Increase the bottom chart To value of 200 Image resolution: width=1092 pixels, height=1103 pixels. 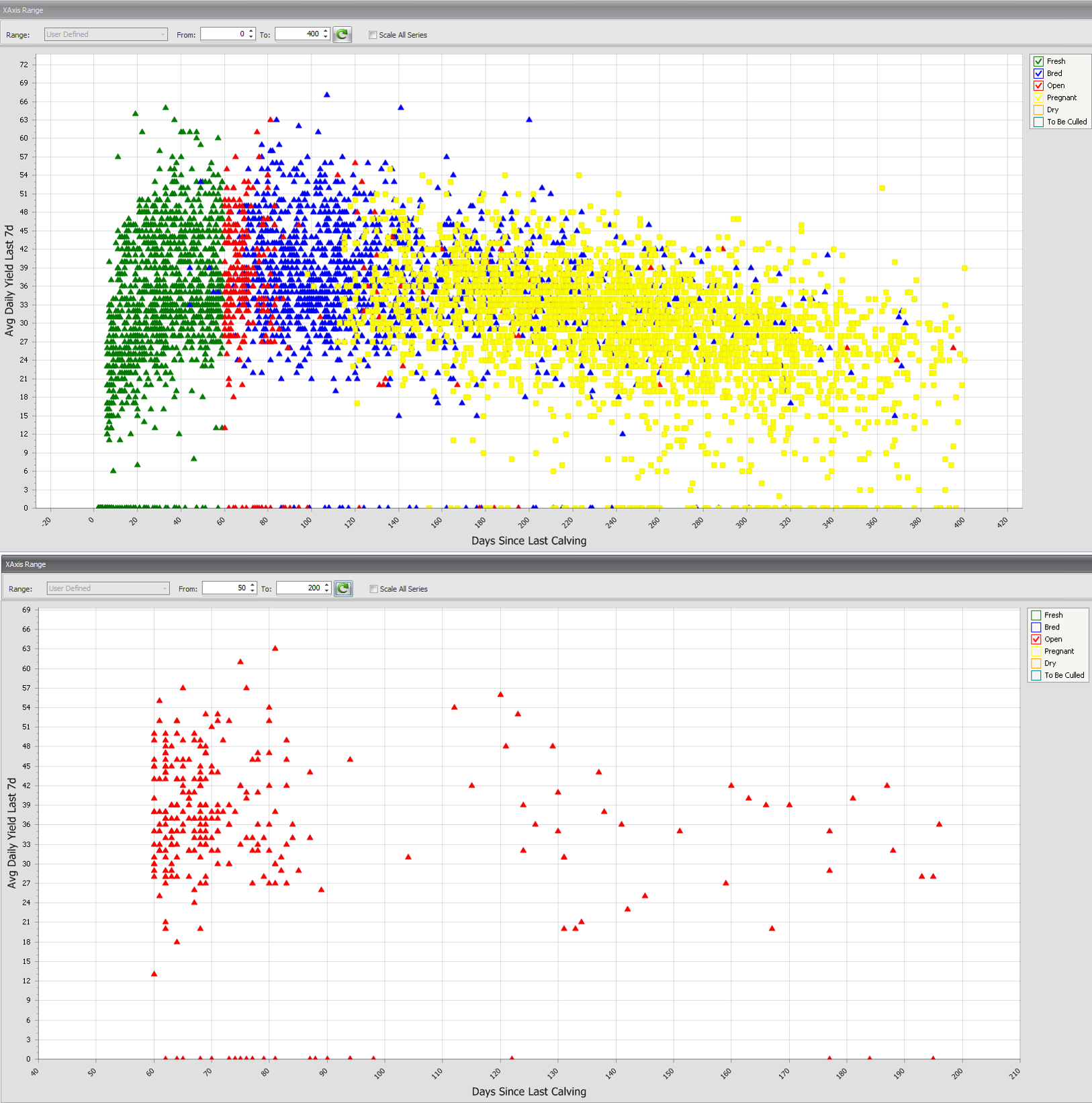327,585
